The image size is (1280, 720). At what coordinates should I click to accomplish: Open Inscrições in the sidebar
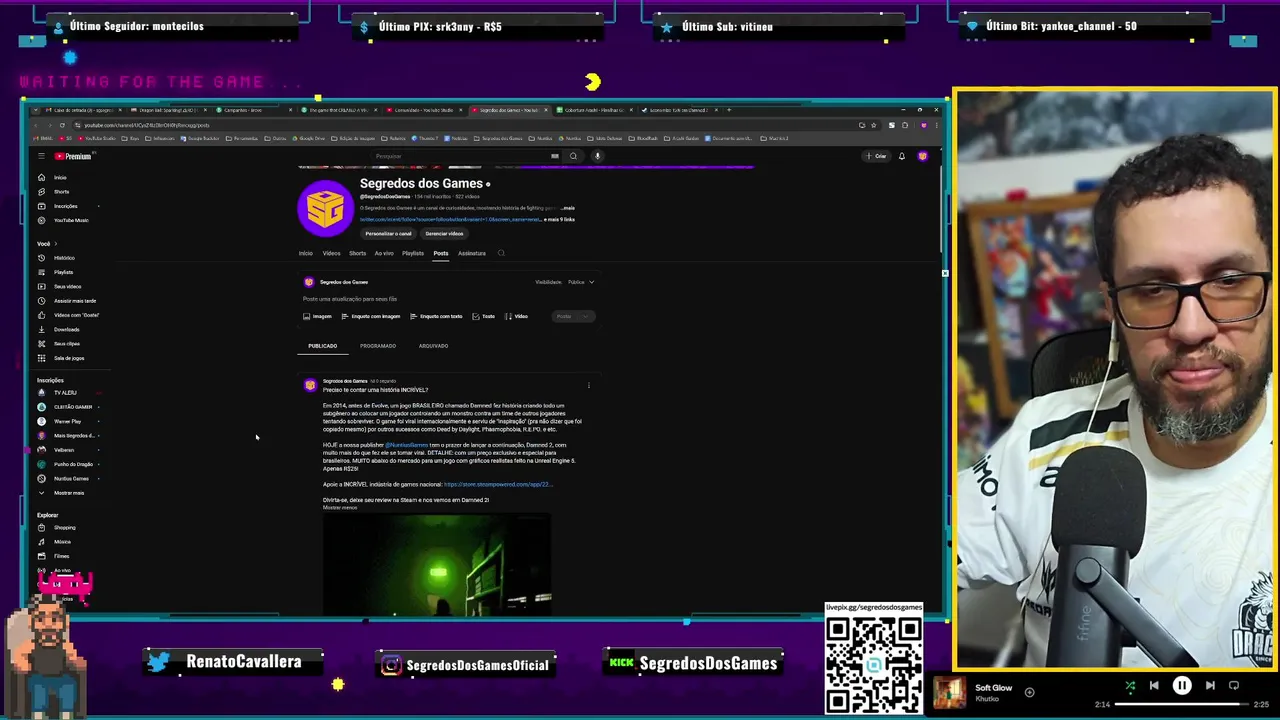(65, 206)
